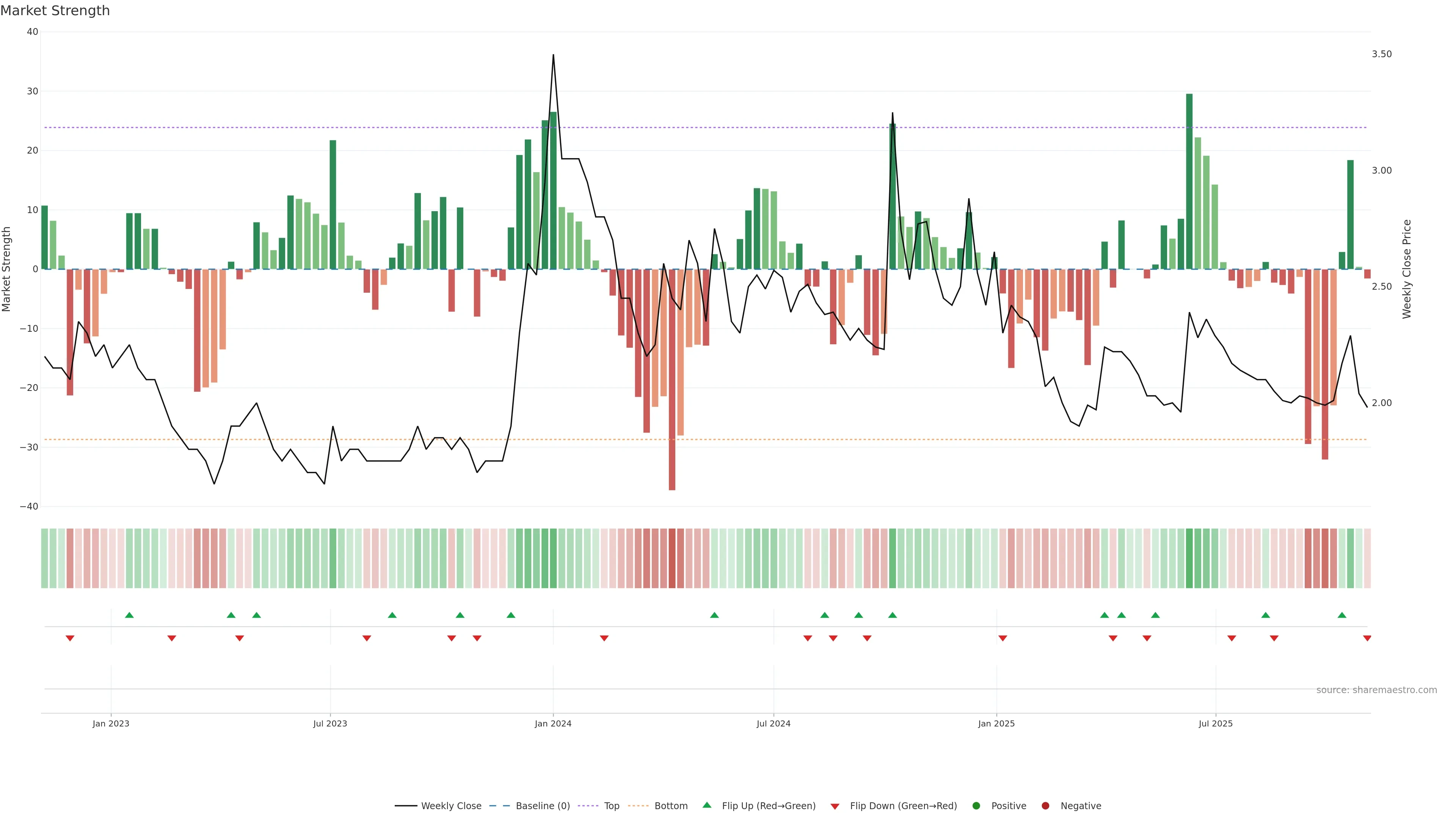Click the Market Strength chart title
The width and height of the screenshot is (1456, 819).
click(x=55, y=10)
